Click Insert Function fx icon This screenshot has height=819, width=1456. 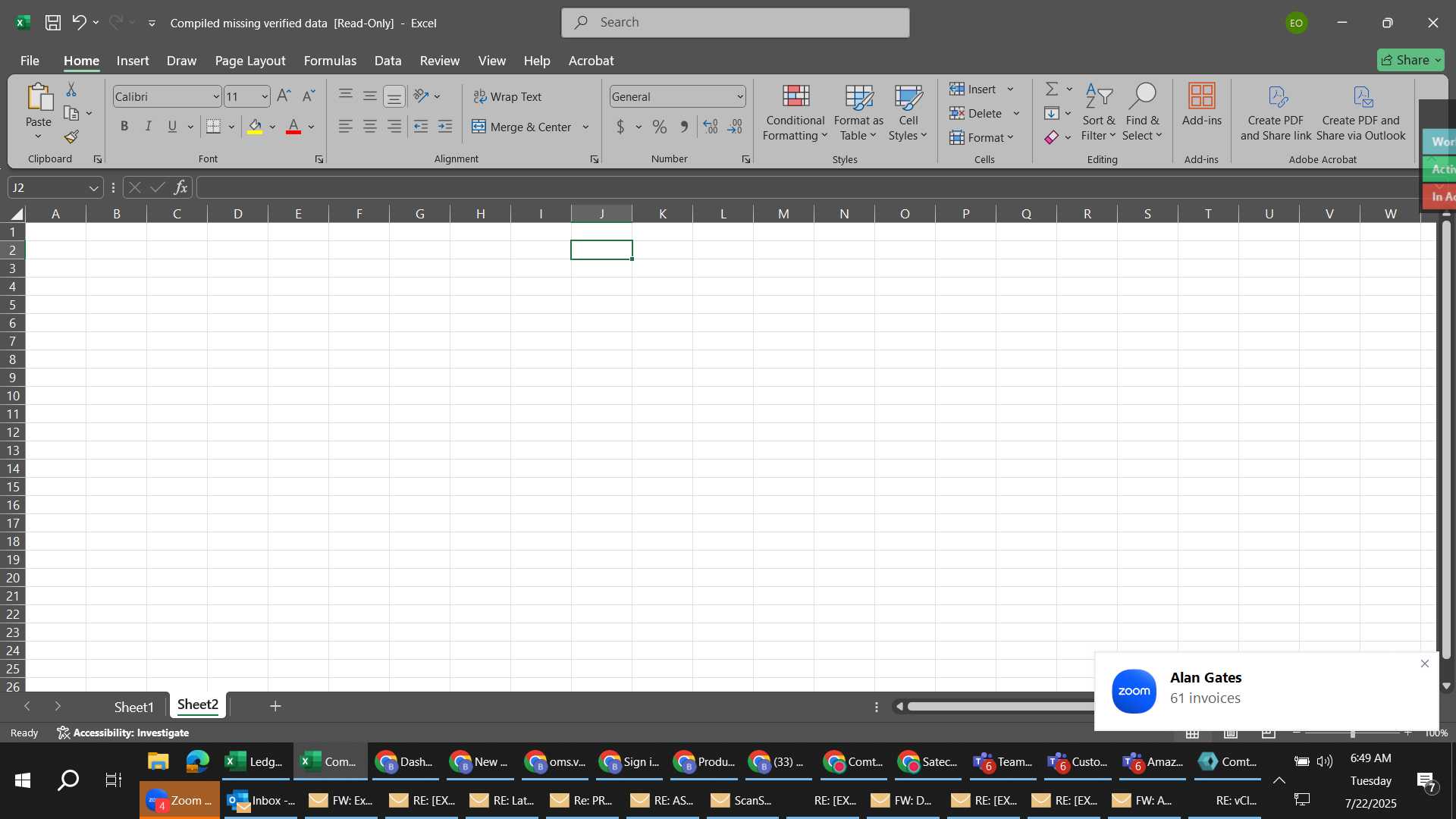point(180,187)
